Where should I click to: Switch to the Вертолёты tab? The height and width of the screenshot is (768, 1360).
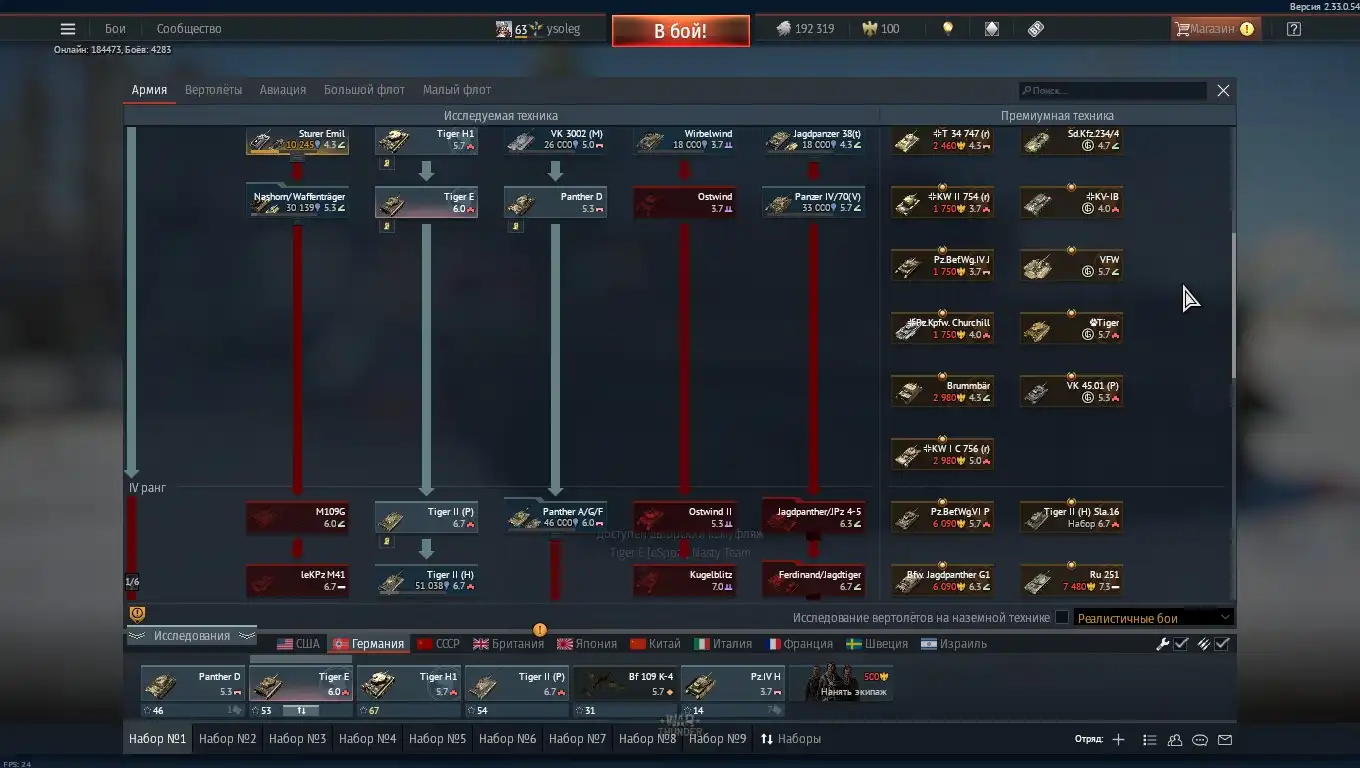[213, 90]
